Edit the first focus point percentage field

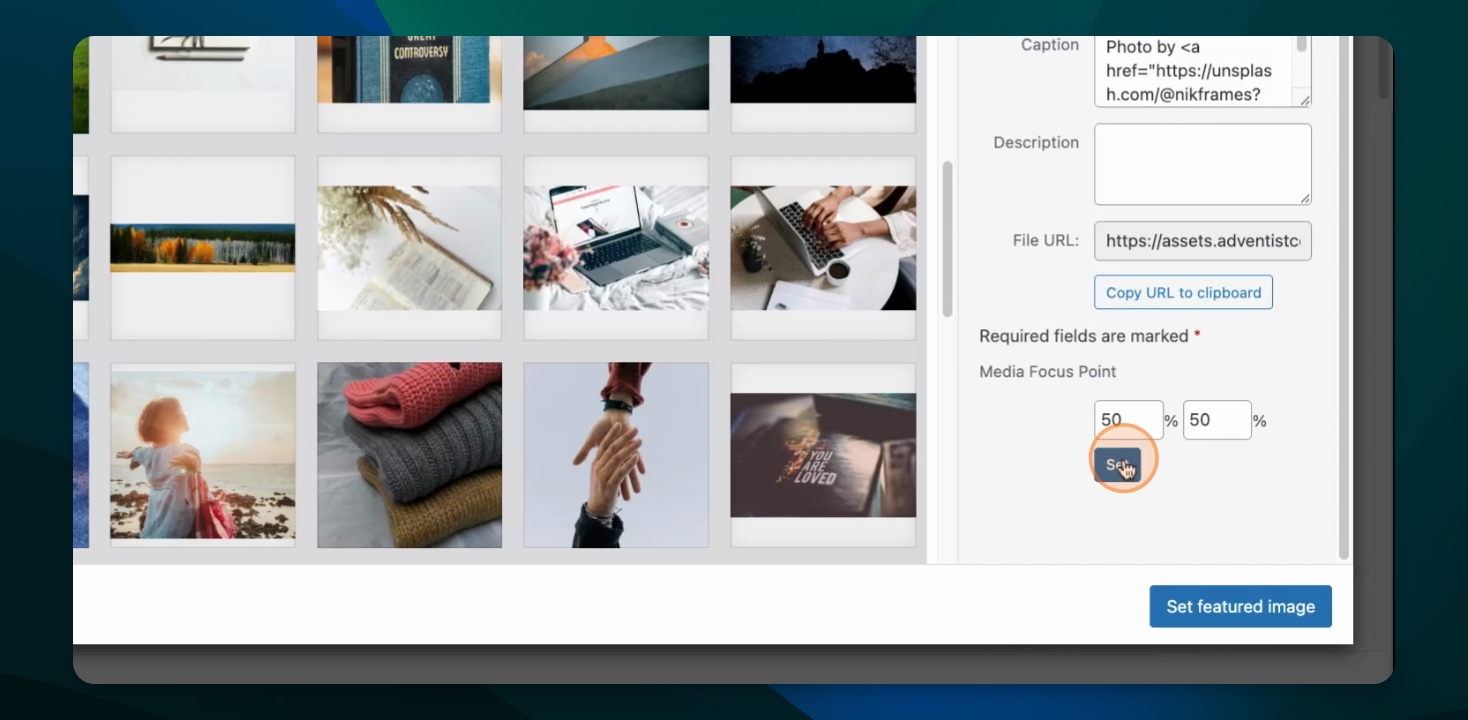[1128, 420]
